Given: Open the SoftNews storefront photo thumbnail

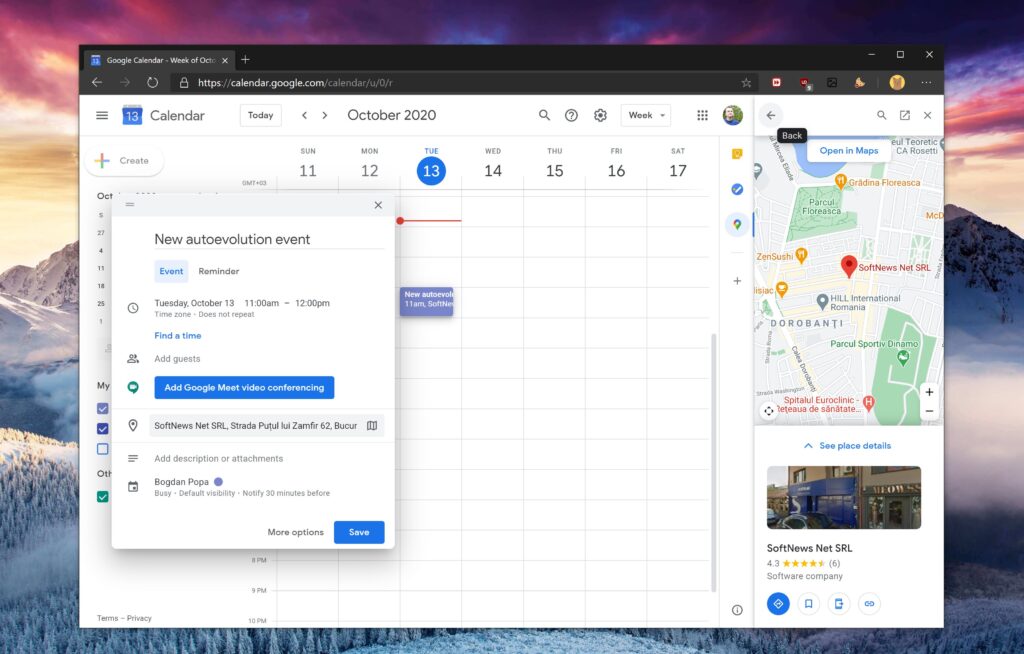Looking at the screenshot, I should [843, 497].
